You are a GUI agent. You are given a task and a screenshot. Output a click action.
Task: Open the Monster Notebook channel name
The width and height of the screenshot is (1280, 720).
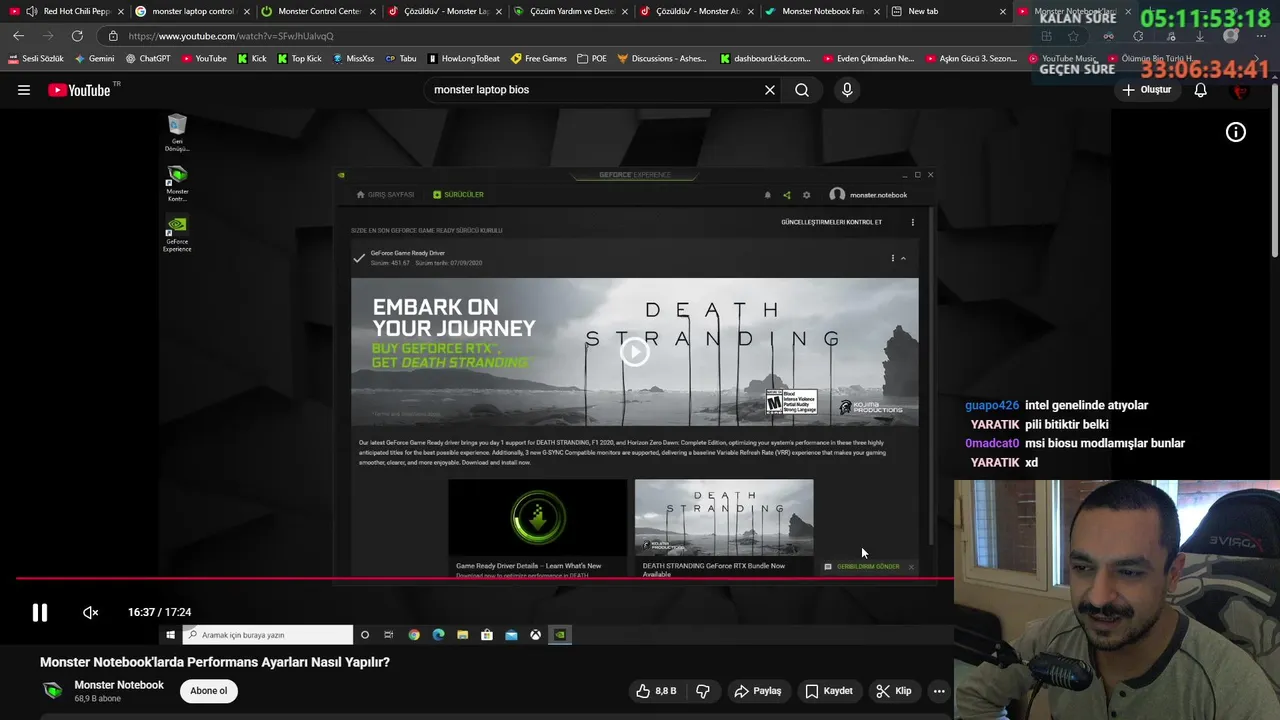(119, 685)
